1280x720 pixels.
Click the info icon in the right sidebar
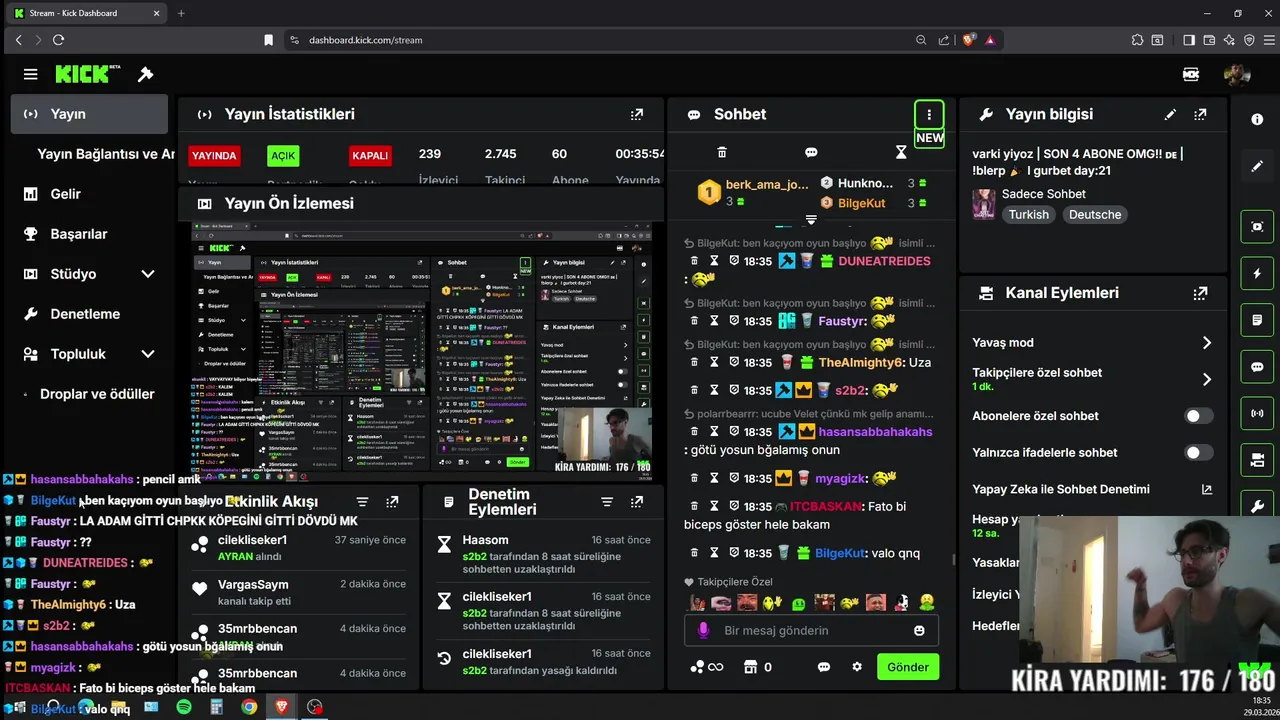[x=1257, y=119]
